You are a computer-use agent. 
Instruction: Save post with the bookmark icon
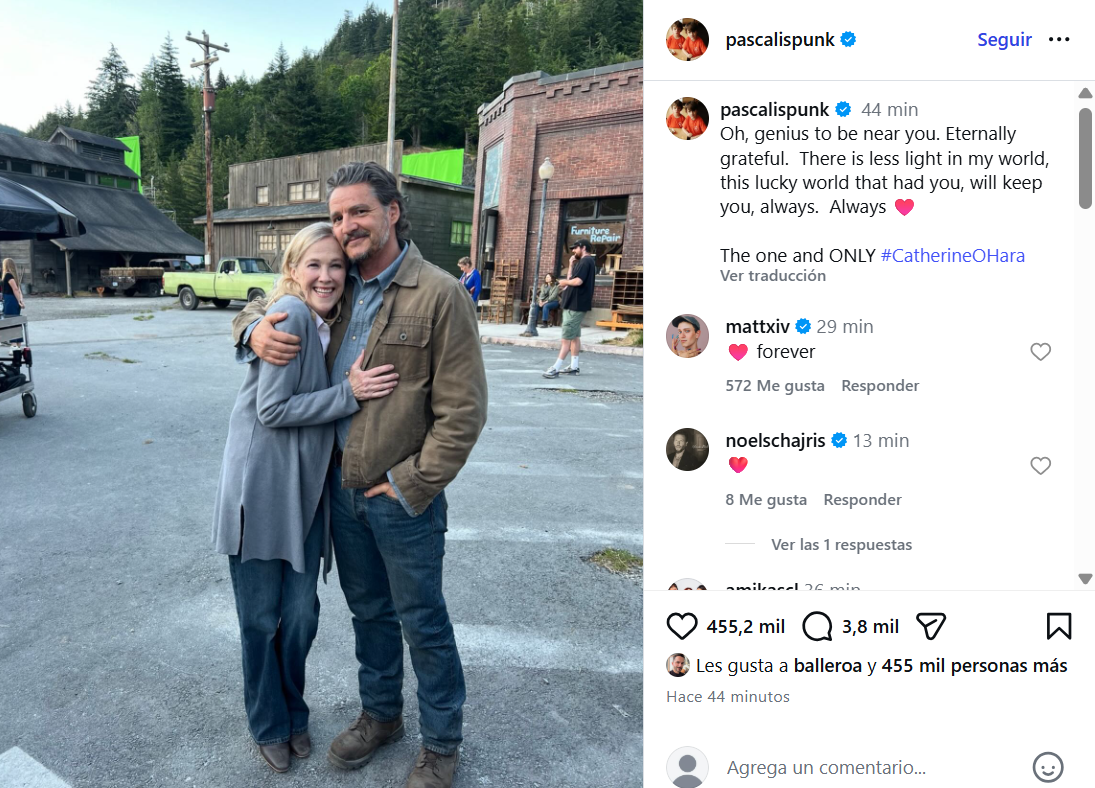(x=1059, y=626)
